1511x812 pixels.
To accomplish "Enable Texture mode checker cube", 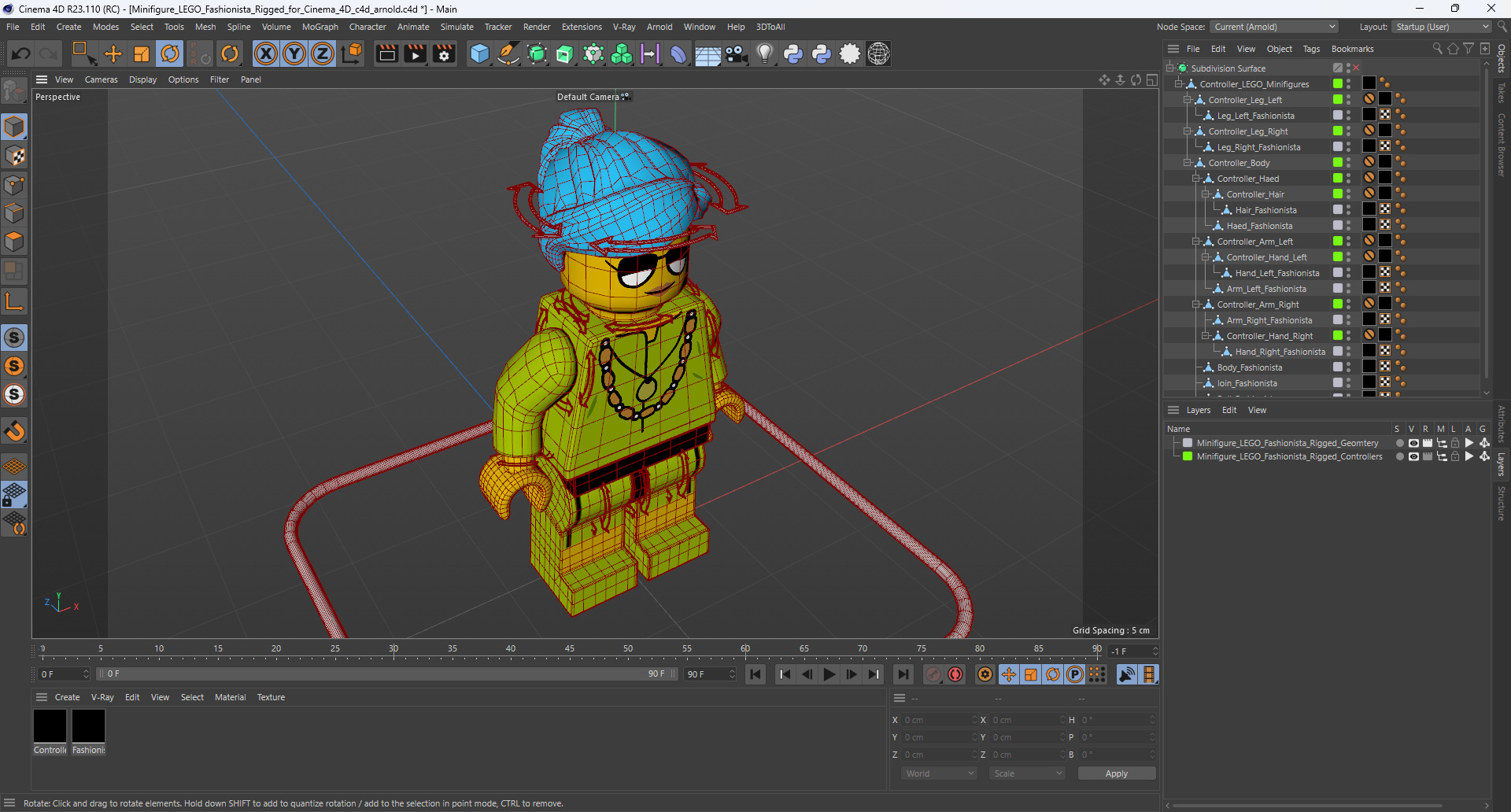I will pos(14,156).
